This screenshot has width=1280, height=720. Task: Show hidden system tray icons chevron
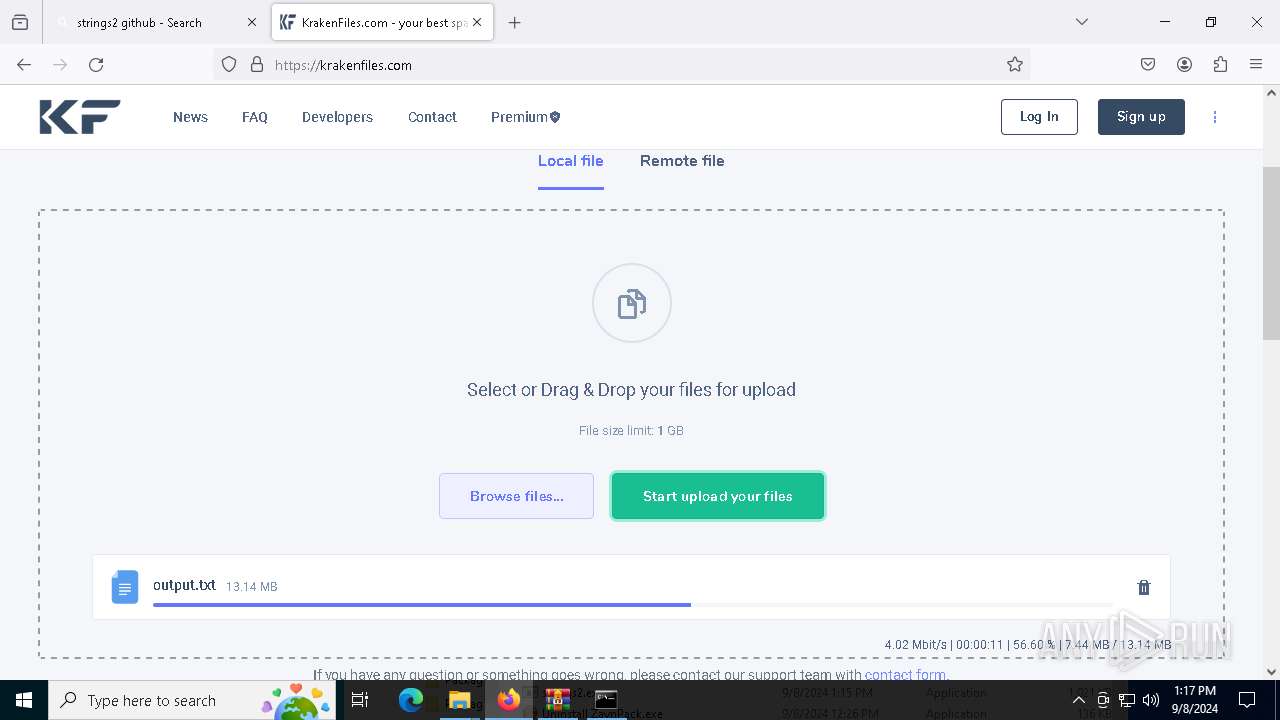pos(1079,700)
